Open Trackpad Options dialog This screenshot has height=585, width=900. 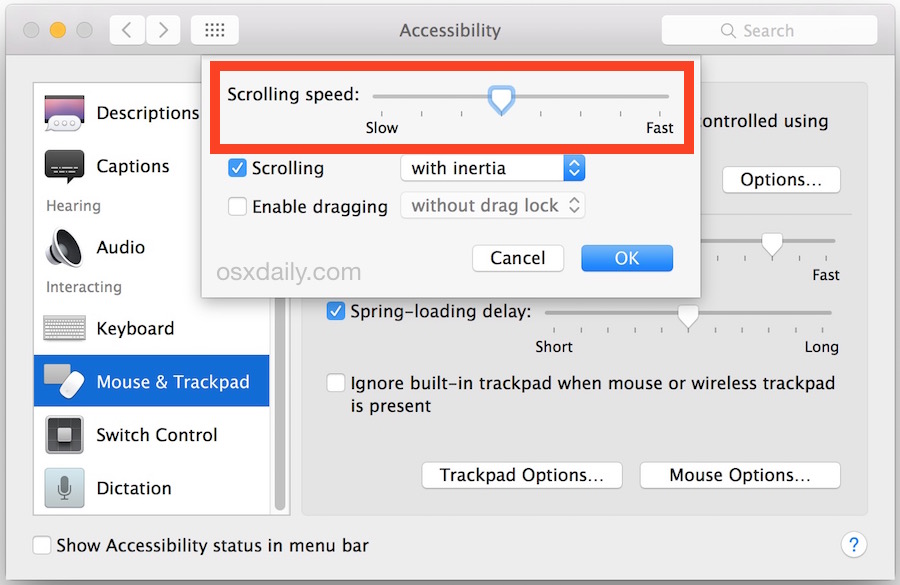(521, 475)
